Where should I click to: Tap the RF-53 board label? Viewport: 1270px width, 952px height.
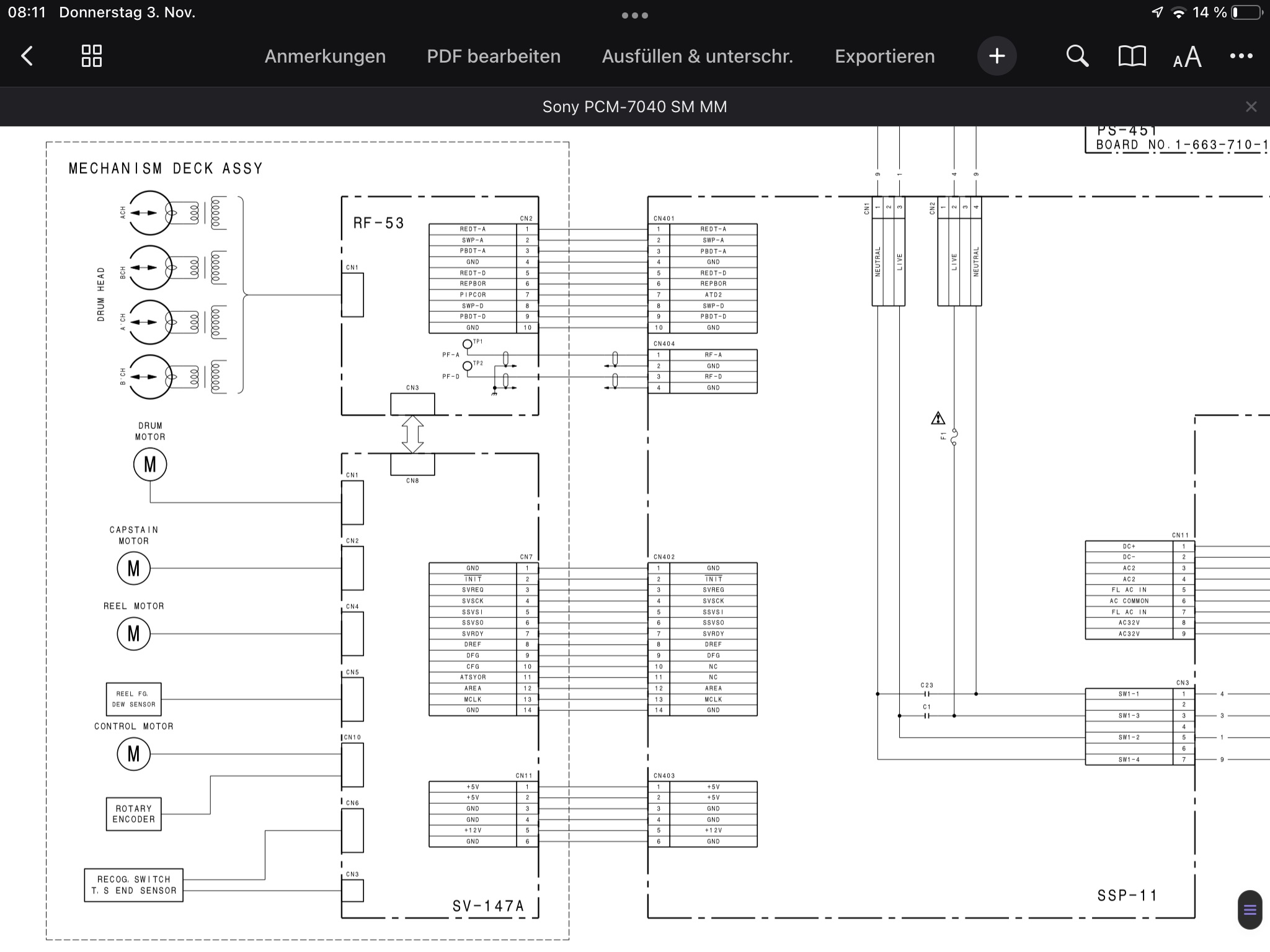tap(378, 223)
